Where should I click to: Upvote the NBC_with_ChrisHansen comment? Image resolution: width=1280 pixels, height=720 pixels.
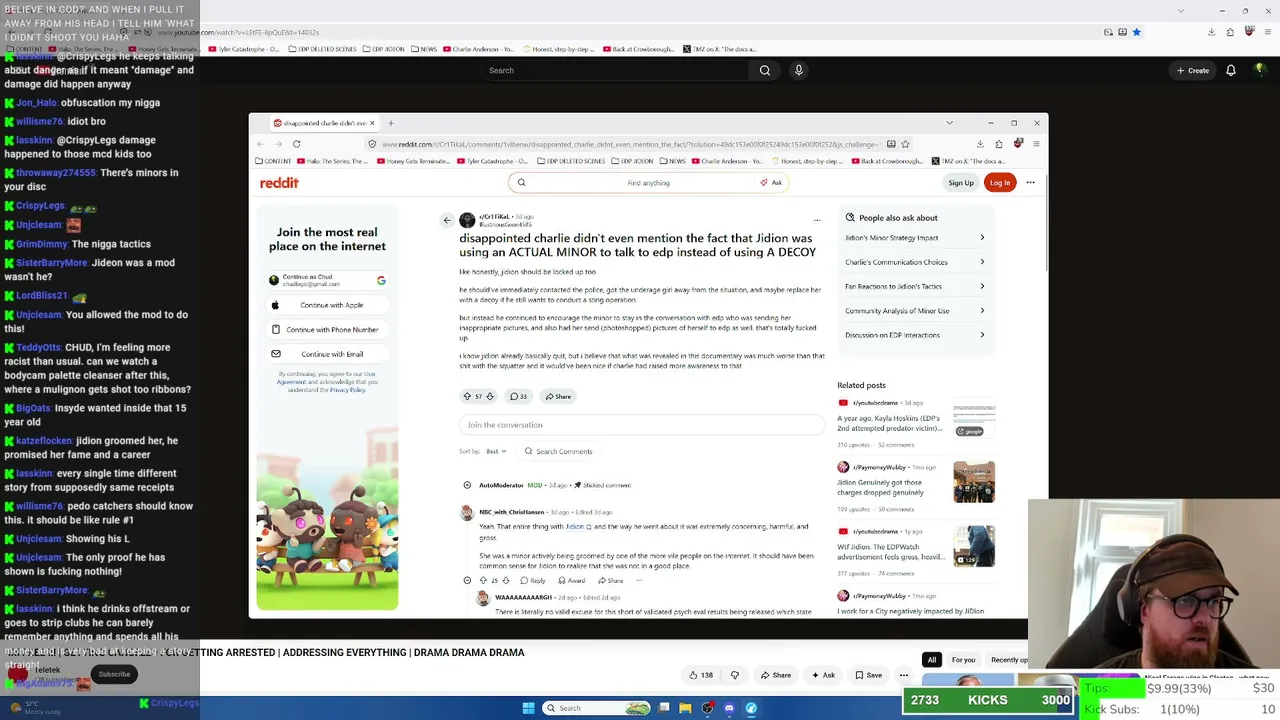click(x=482, y=580)
